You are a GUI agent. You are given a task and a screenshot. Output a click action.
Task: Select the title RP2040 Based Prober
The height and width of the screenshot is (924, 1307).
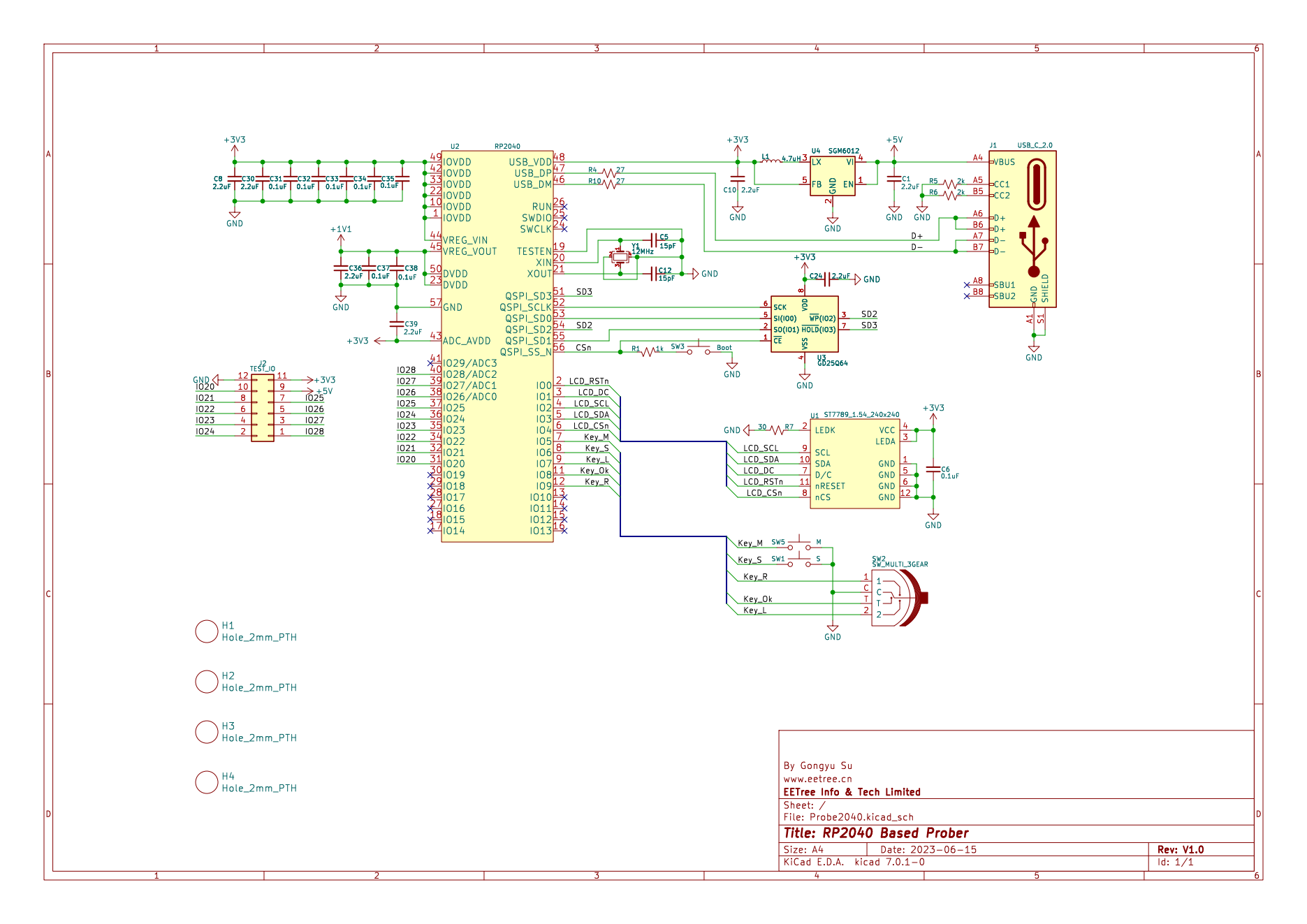[x=876, y=833]
